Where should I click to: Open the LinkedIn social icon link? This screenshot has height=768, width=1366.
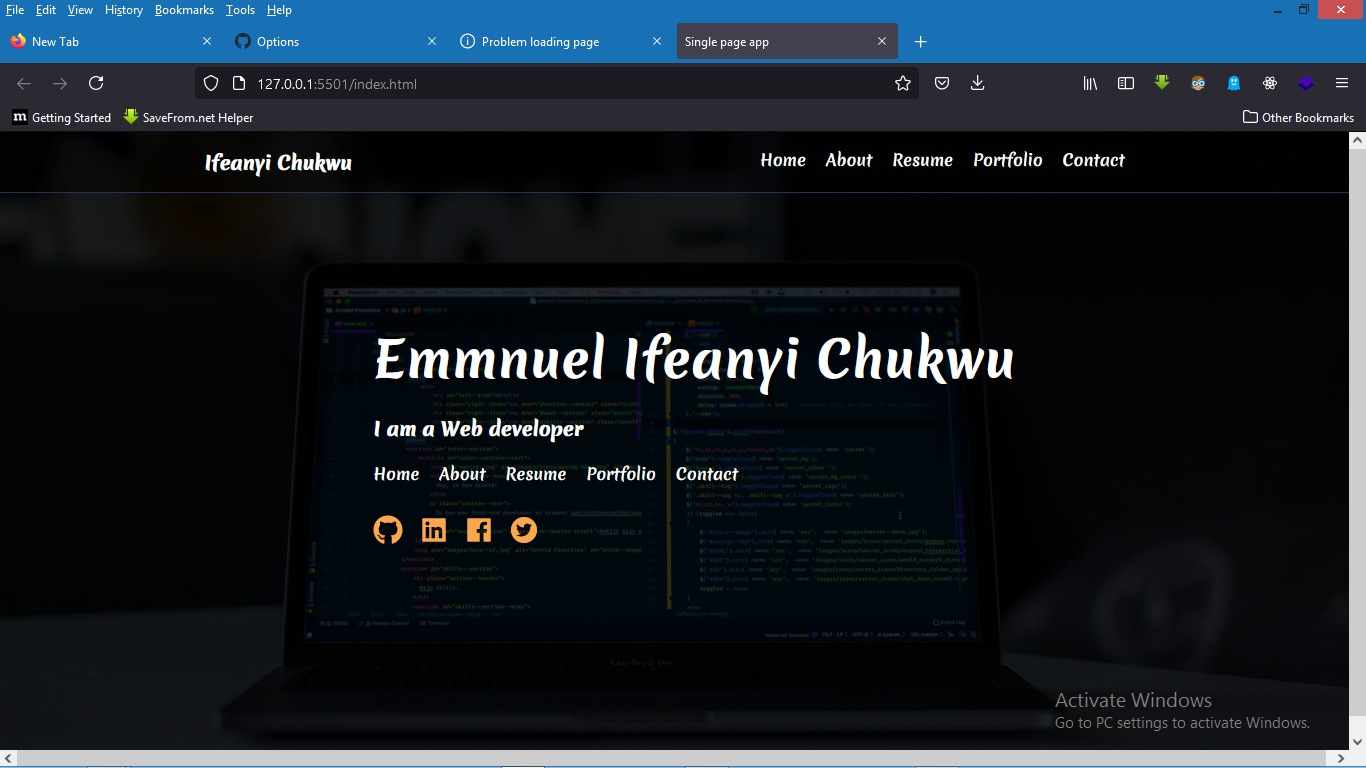[434, 530]
